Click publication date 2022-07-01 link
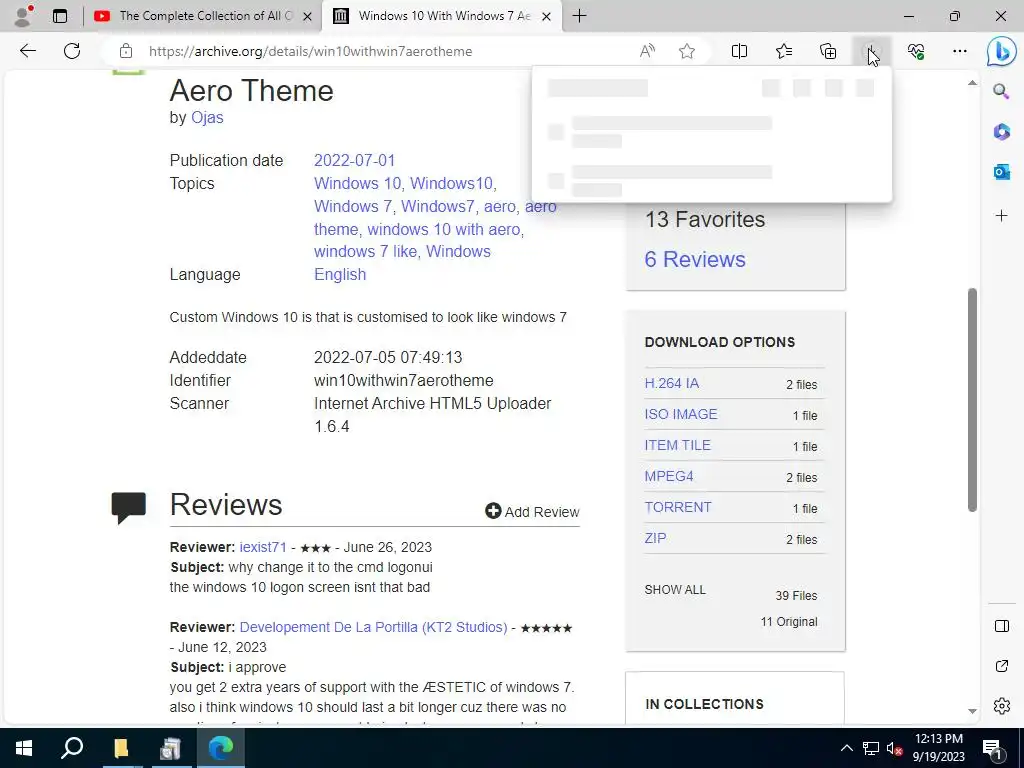 355,161
